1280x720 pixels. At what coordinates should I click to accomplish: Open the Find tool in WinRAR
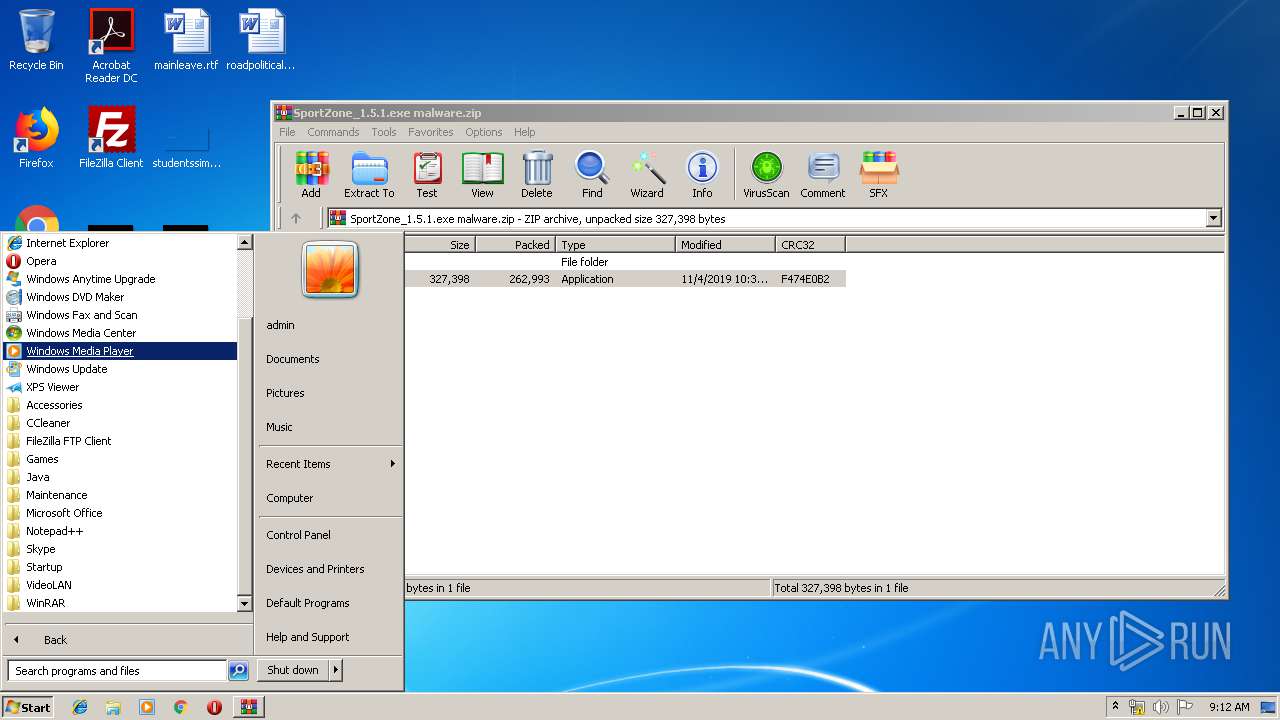[592, 175]
